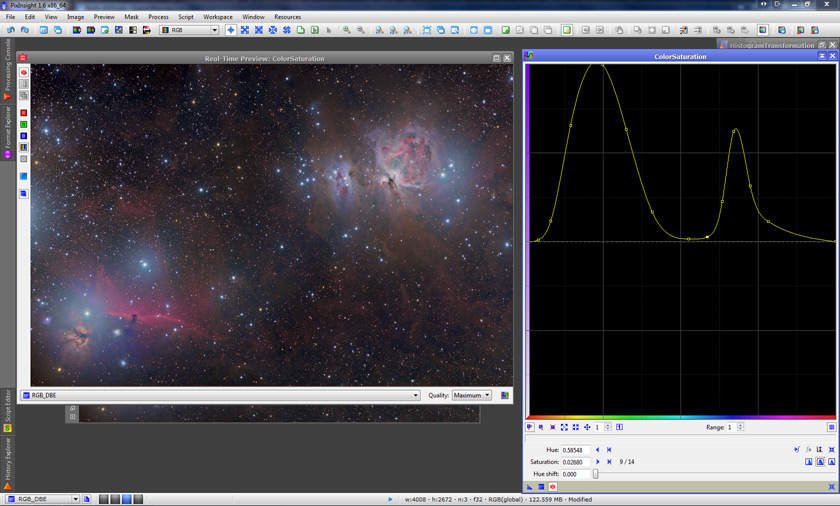Image resolution: width=840 pixels, height=506 pixels.
Task: Click the reset icon at ColorSaturation bottom right
Action: [x=832, y=486]
